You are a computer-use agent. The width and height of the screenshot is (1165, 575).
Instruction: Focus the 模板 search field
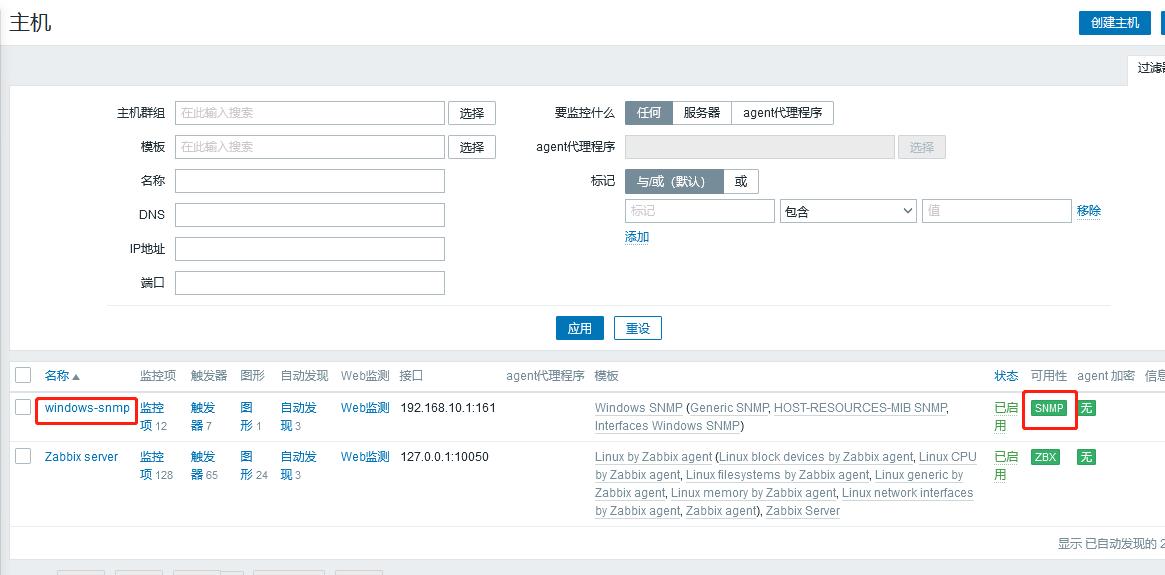point(310,147)
